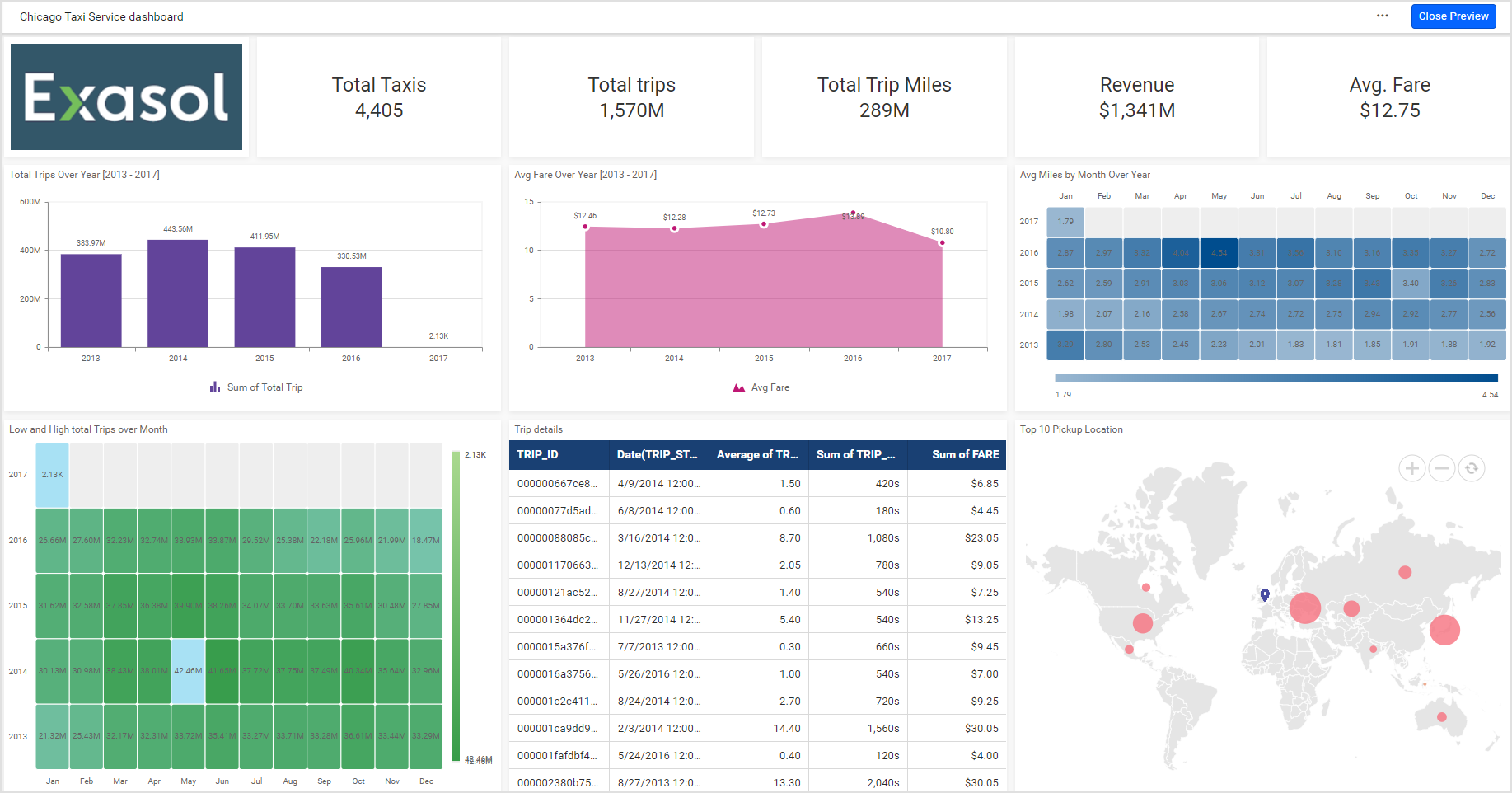Click the map zoom-out icon

(1441, 467)
